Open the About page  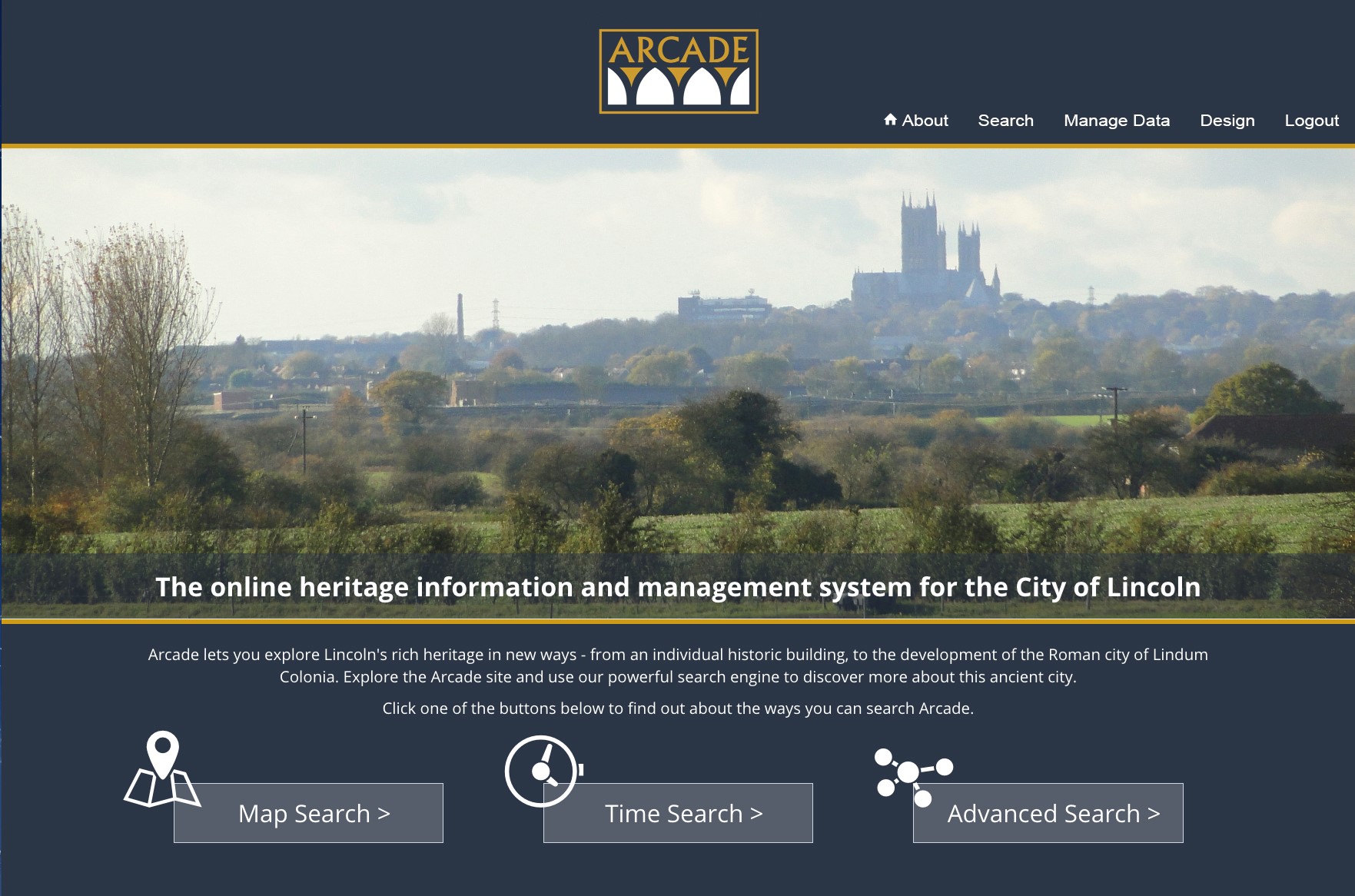pos(925,121)
